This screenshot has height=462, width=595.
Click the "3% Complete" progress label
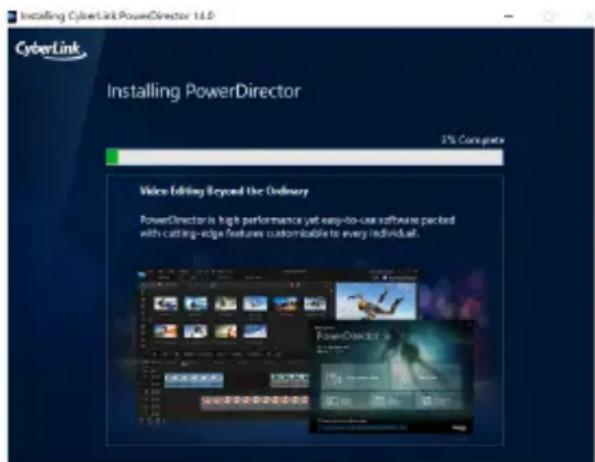472,140
